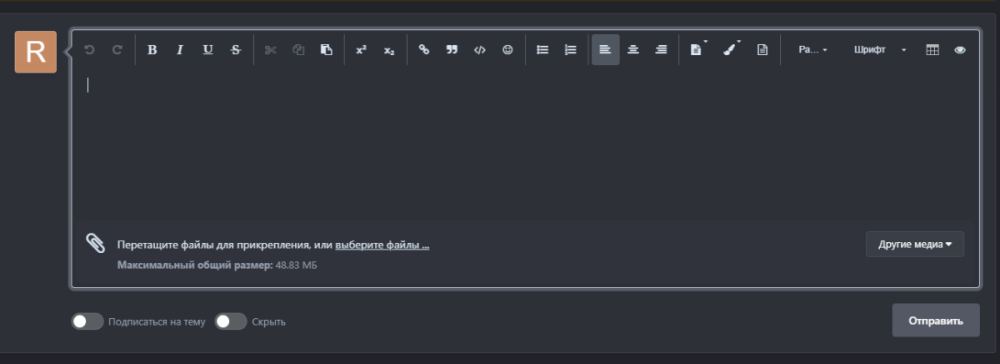Screen dimensions: 1000x364
Task: Open the document template dropdown icon
Action: pyautogui.click(x=698, y=49)
